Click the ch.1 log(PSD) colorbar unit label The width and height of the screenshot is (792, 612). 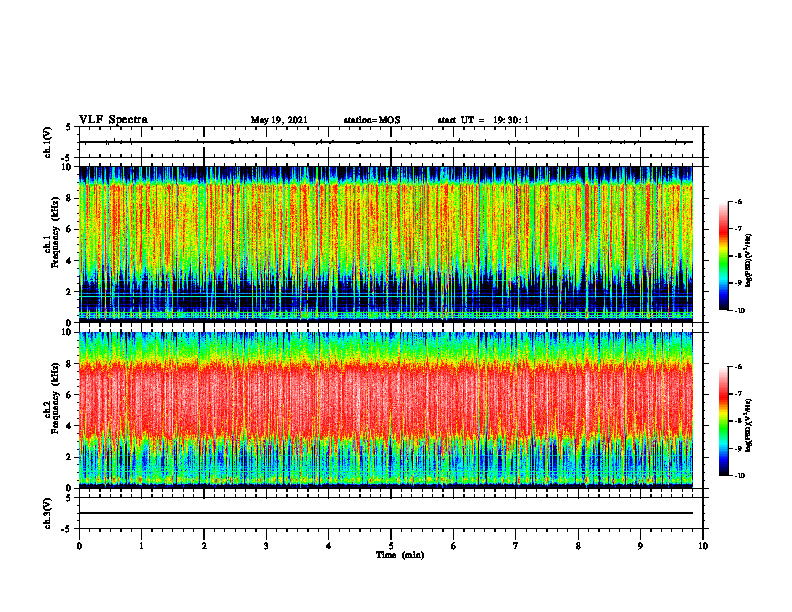click(749, 261)
